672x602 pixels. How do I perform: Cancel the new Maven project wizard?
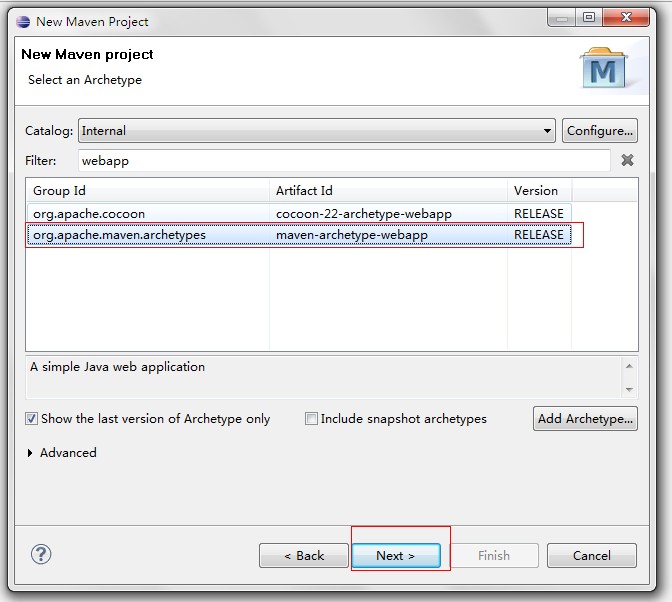(x=592, y=556)
